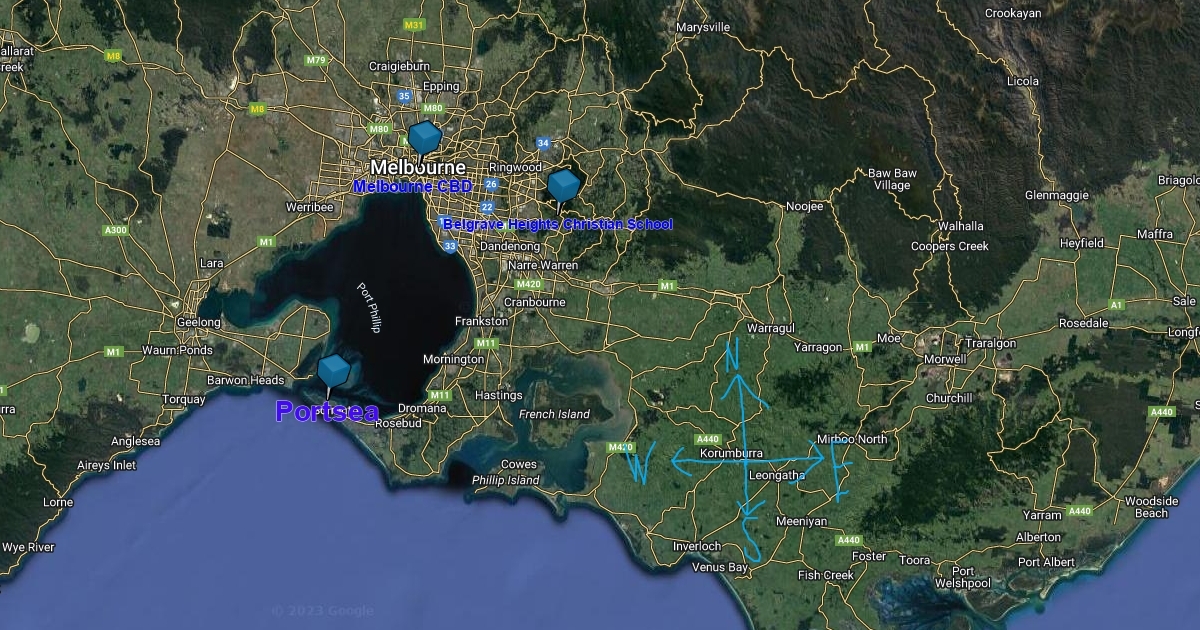
Task: Select the blue route 35 shield
Action: coord(404,96)
